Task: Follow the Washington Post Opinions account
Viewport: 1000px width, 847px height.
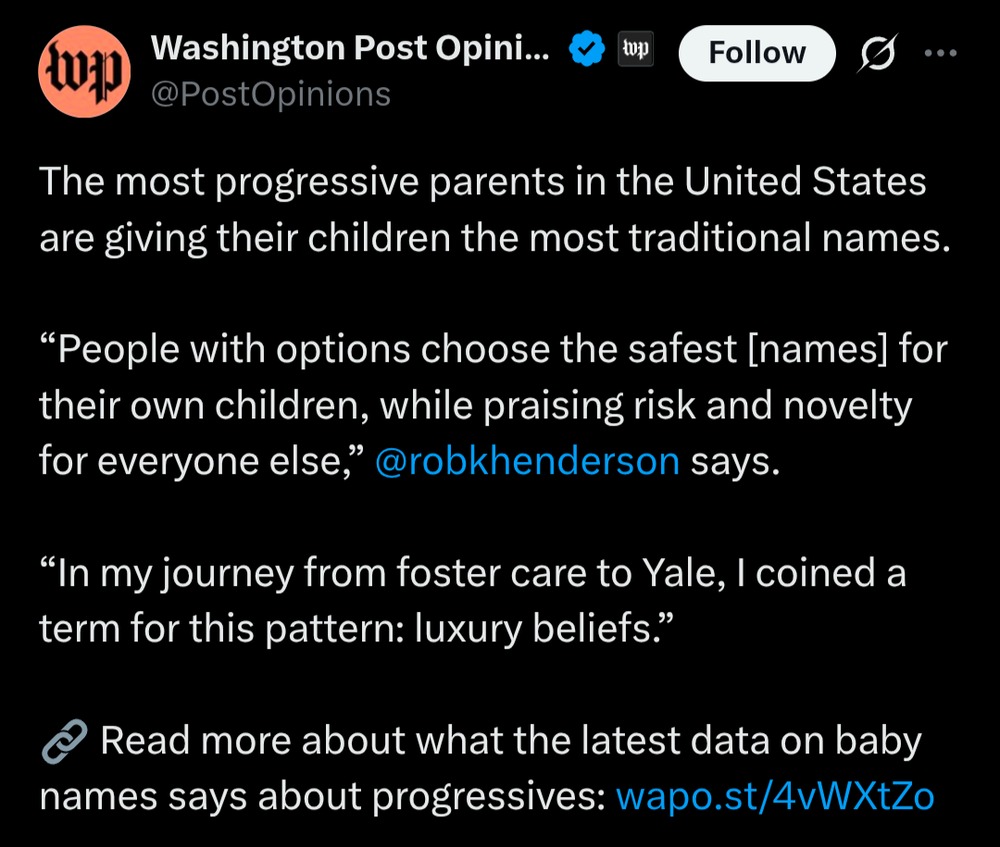Action: point(757,53)
